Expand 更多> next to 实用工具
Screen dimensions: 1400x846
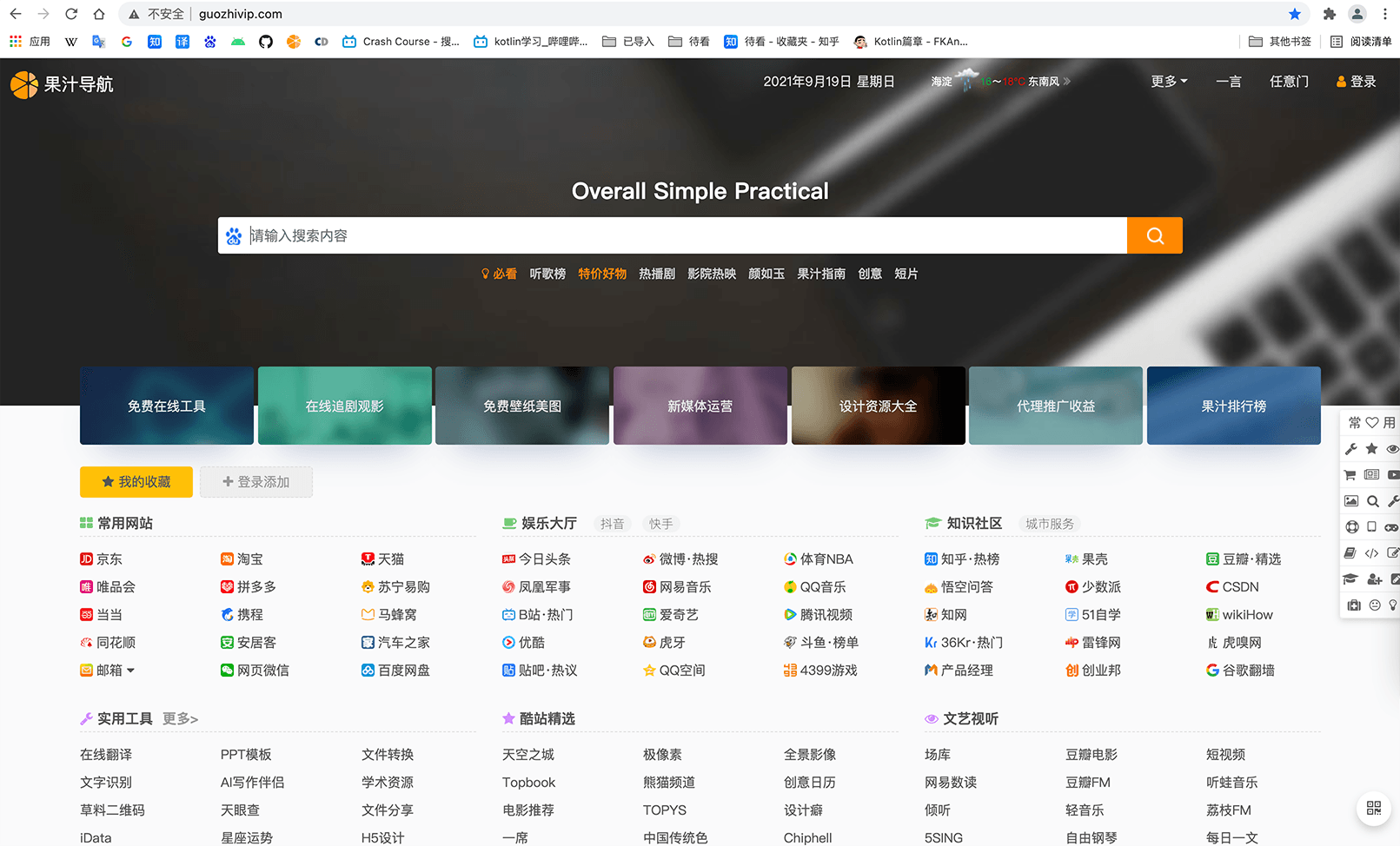[x=180, y=719]
